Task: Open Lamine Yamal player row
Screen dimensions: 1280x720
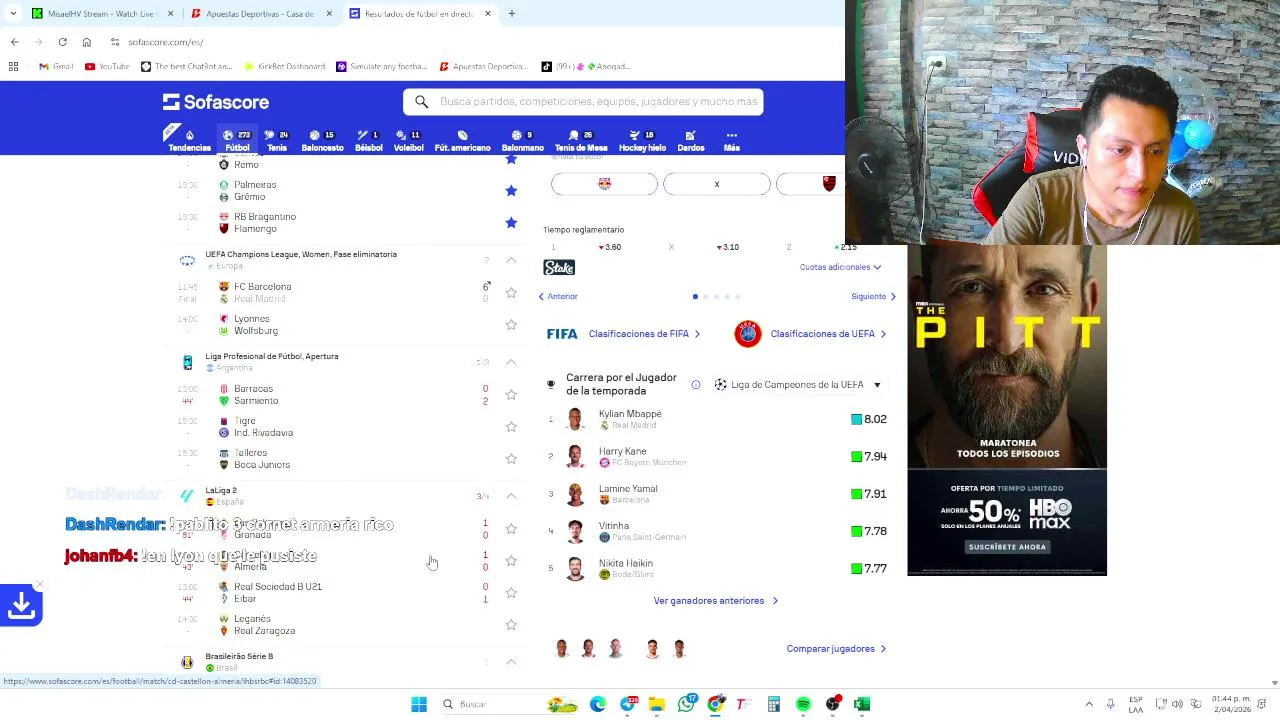Action: coord(716,494)
